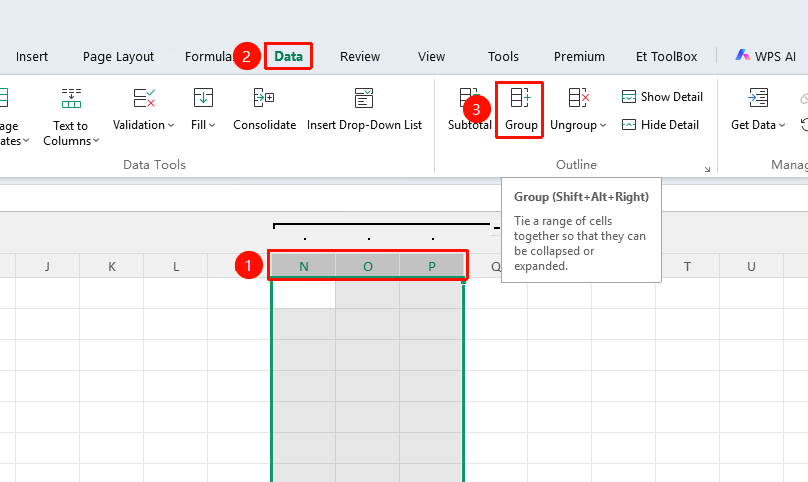Select column N header
808x482 pixels.
pyautogui.click(x=304, y=266)
